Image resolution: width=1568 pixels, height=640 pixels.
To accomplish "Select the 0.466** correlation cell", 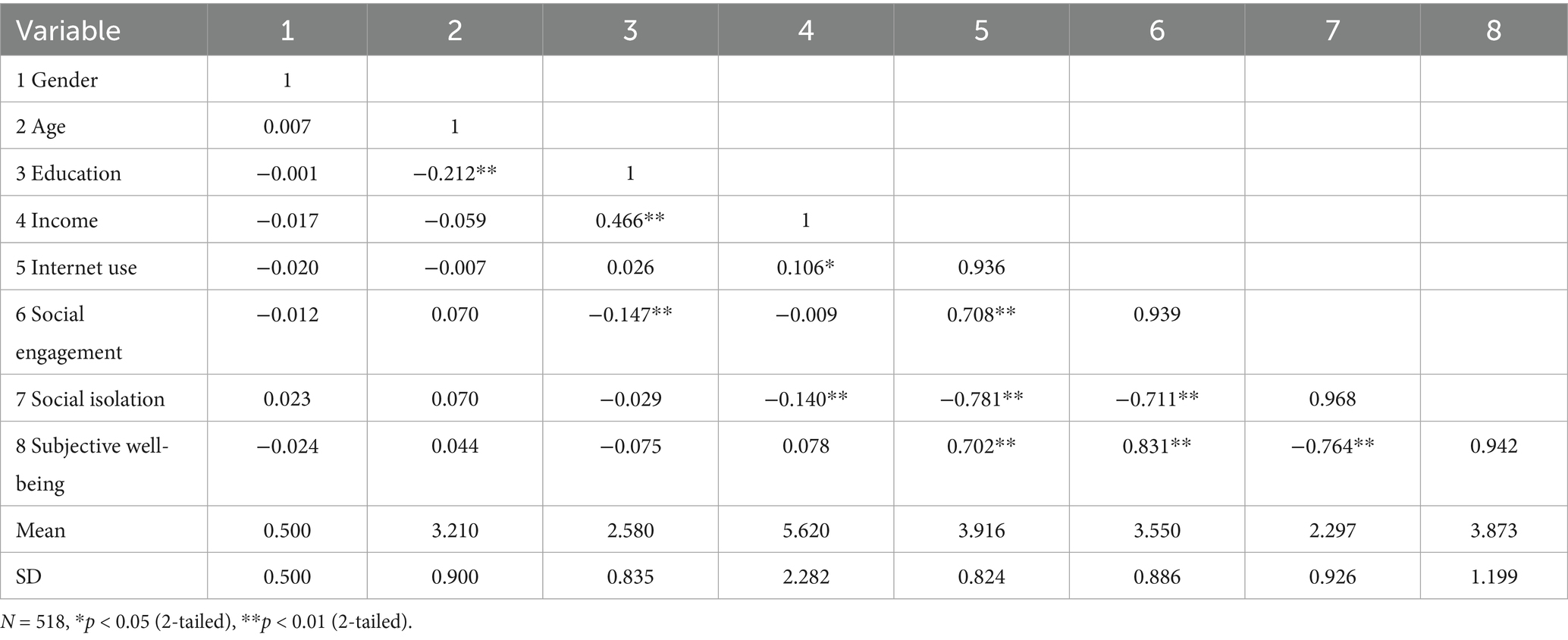I will coord(630,221).
